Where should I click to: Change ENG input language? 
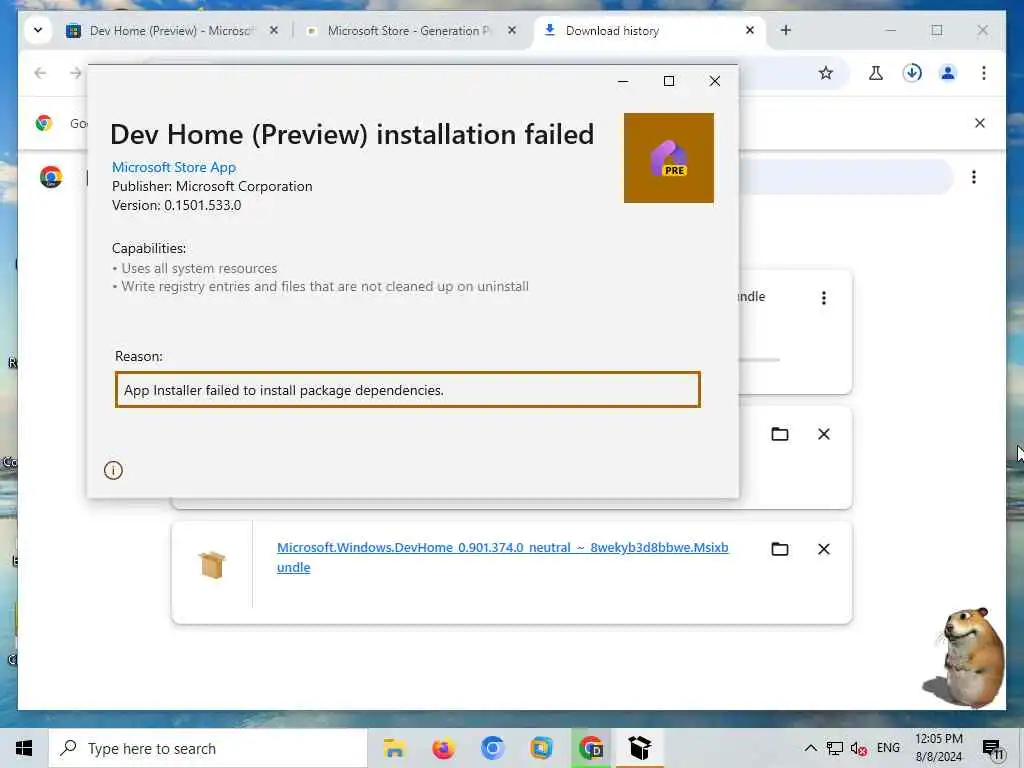coord(888,748)
